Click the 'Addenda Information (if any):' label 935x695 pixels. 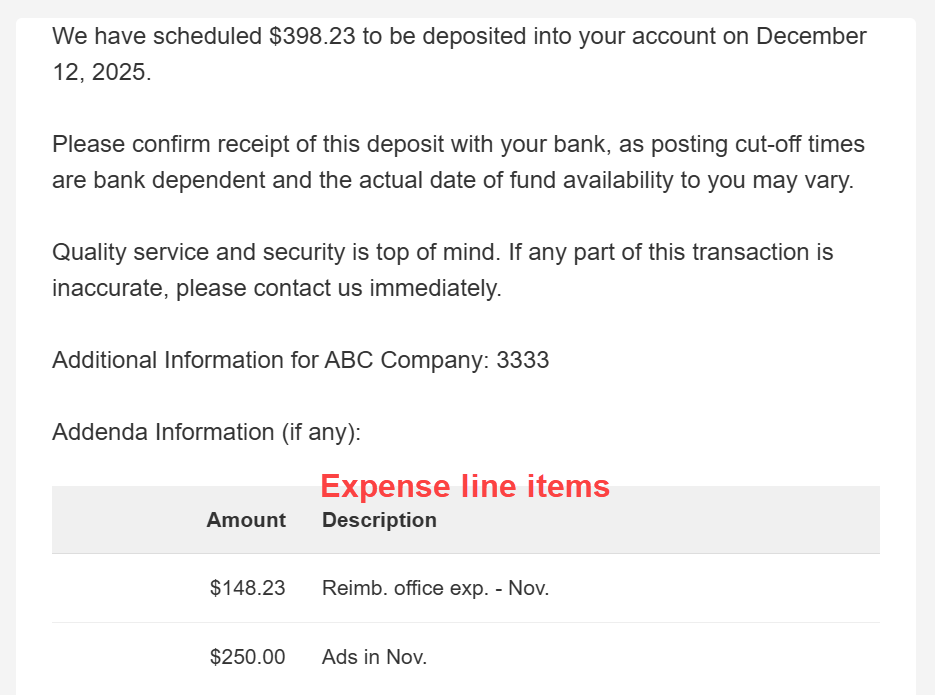(206, 433)
